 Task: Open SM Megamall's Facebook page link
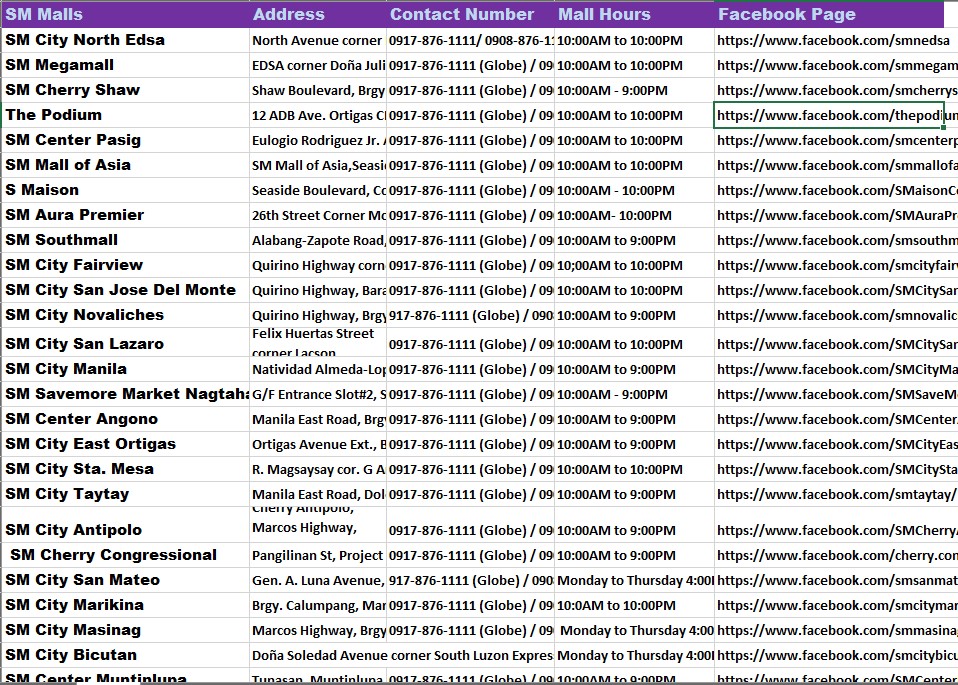836,65
